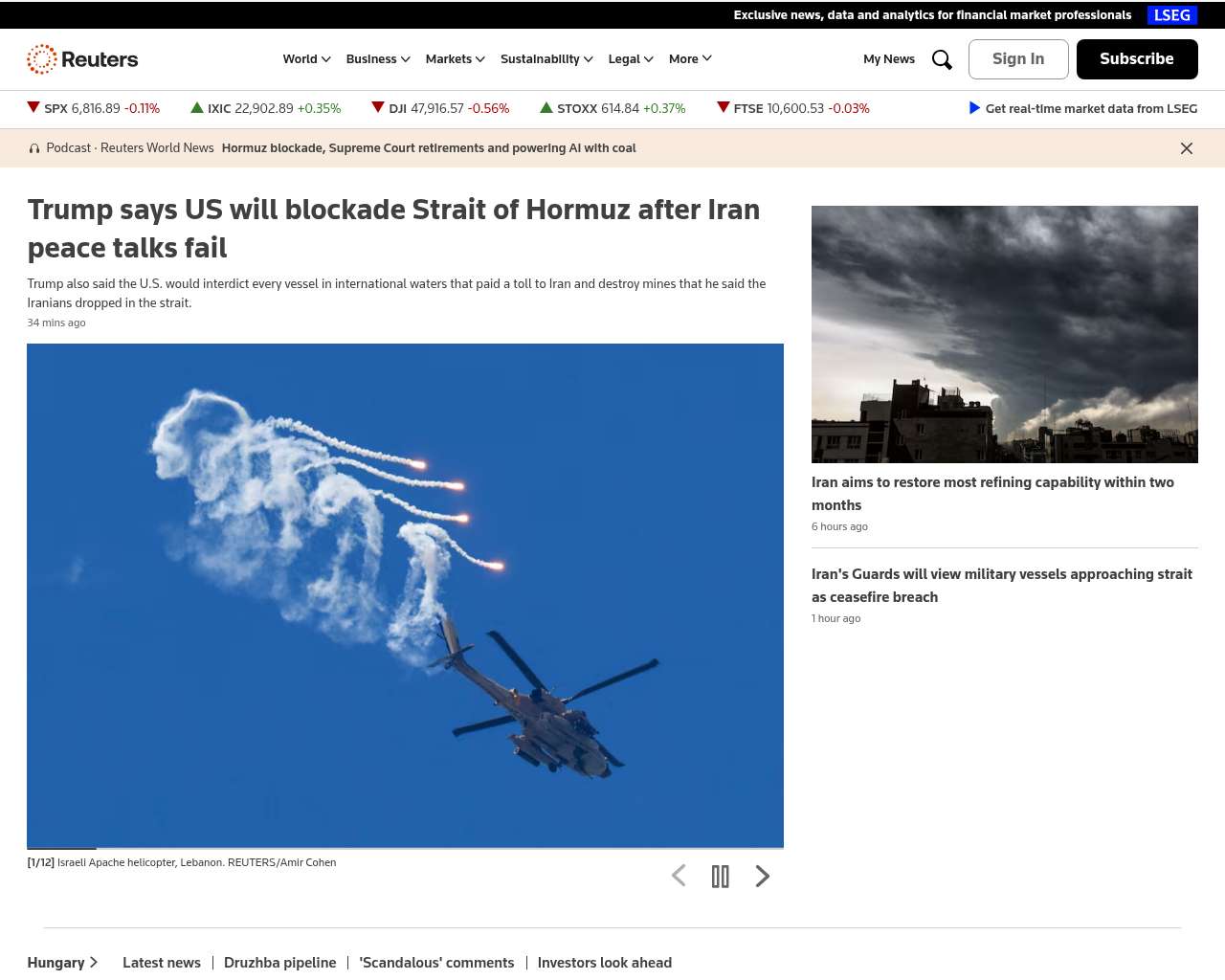
Task: Click the Reuters logo
Action: tap(82, 59)
